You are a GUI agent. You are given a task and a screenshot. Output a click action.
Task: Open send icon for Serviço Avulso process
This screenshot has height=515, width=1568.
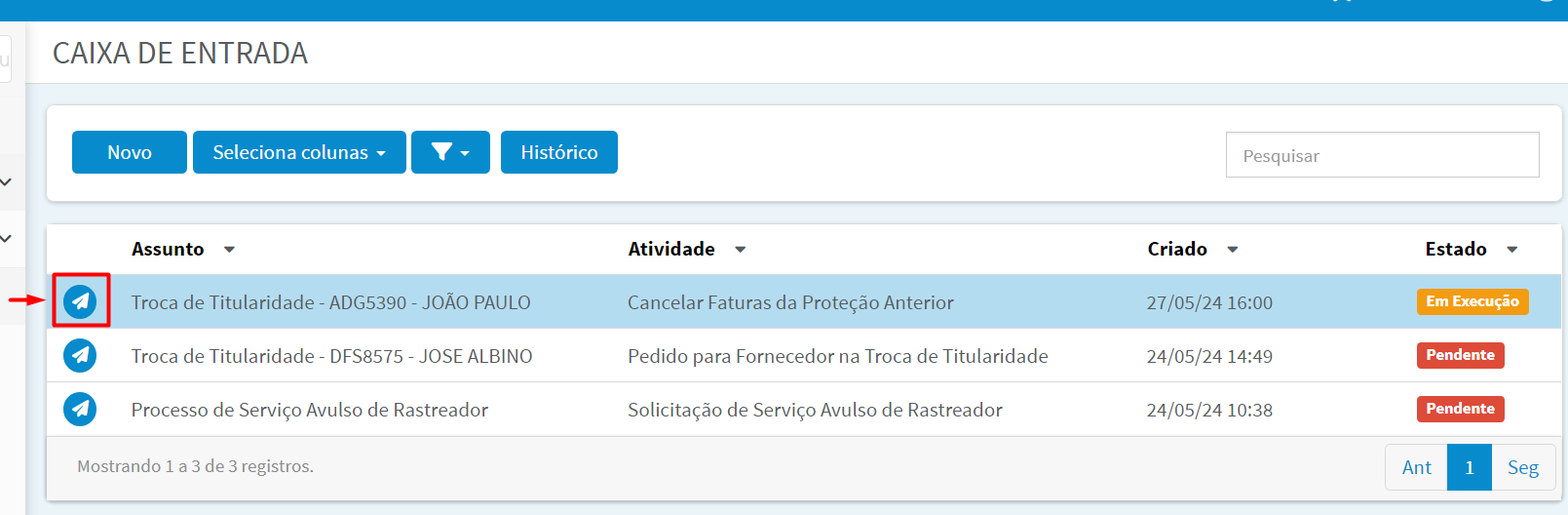(x=80, y=409)
